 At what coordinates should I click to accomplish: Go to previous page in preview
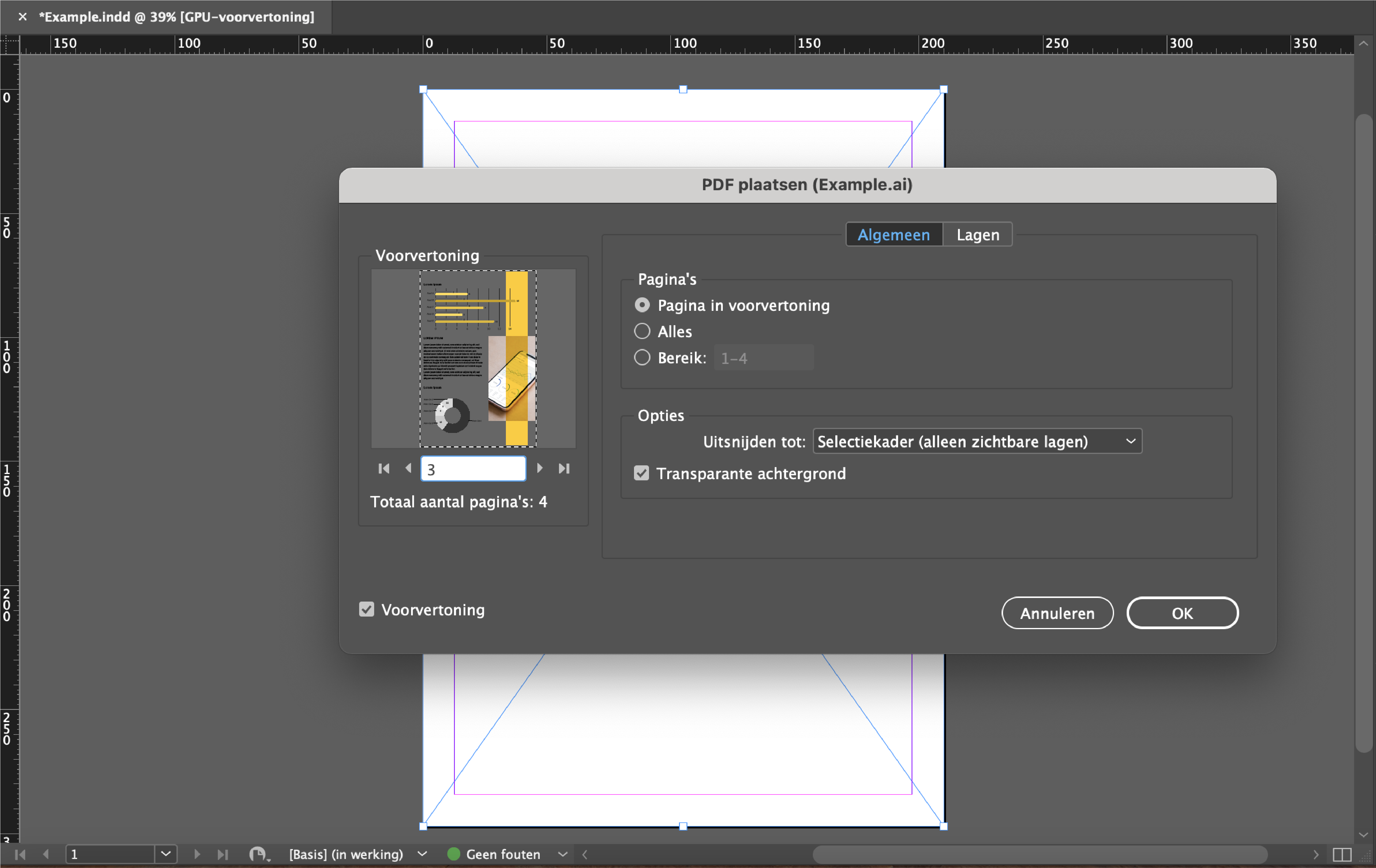[408, 469]
